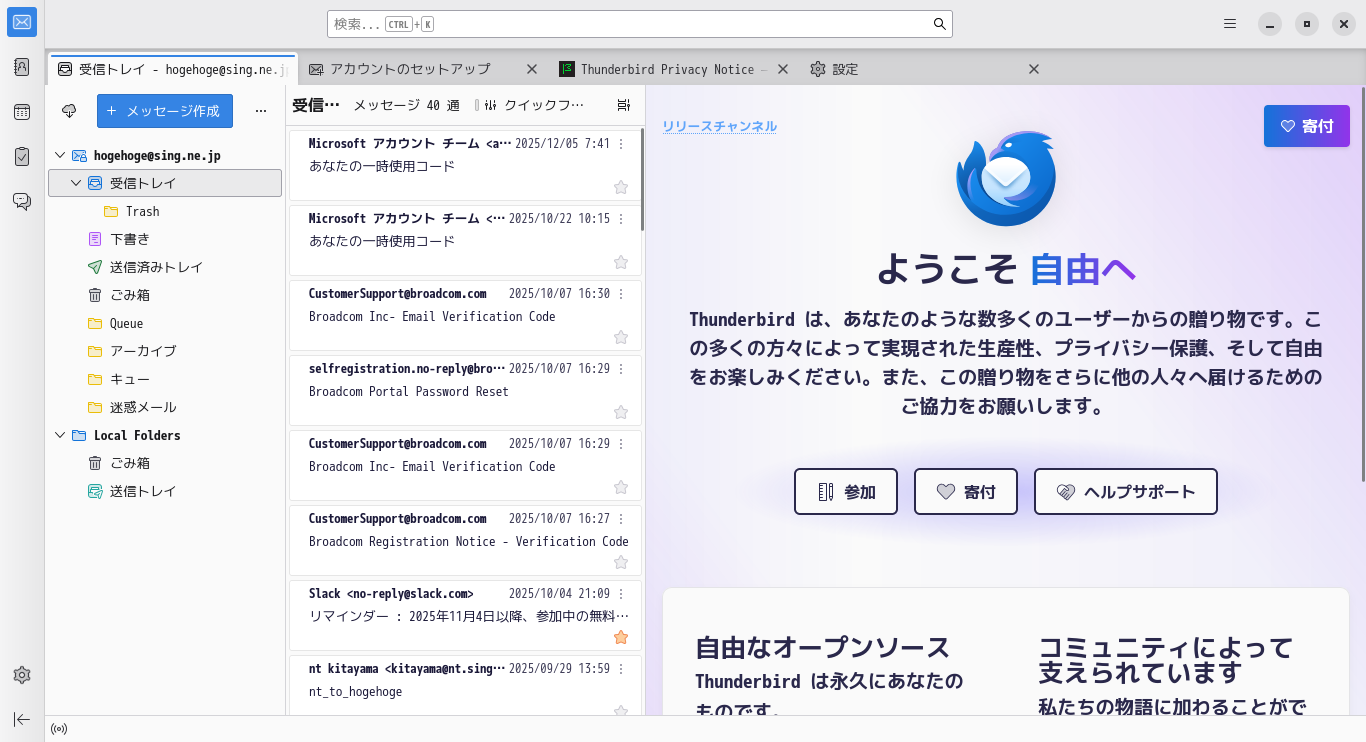
Task: Star the Broadcom Registration Notice message
Action: point(621,562)
